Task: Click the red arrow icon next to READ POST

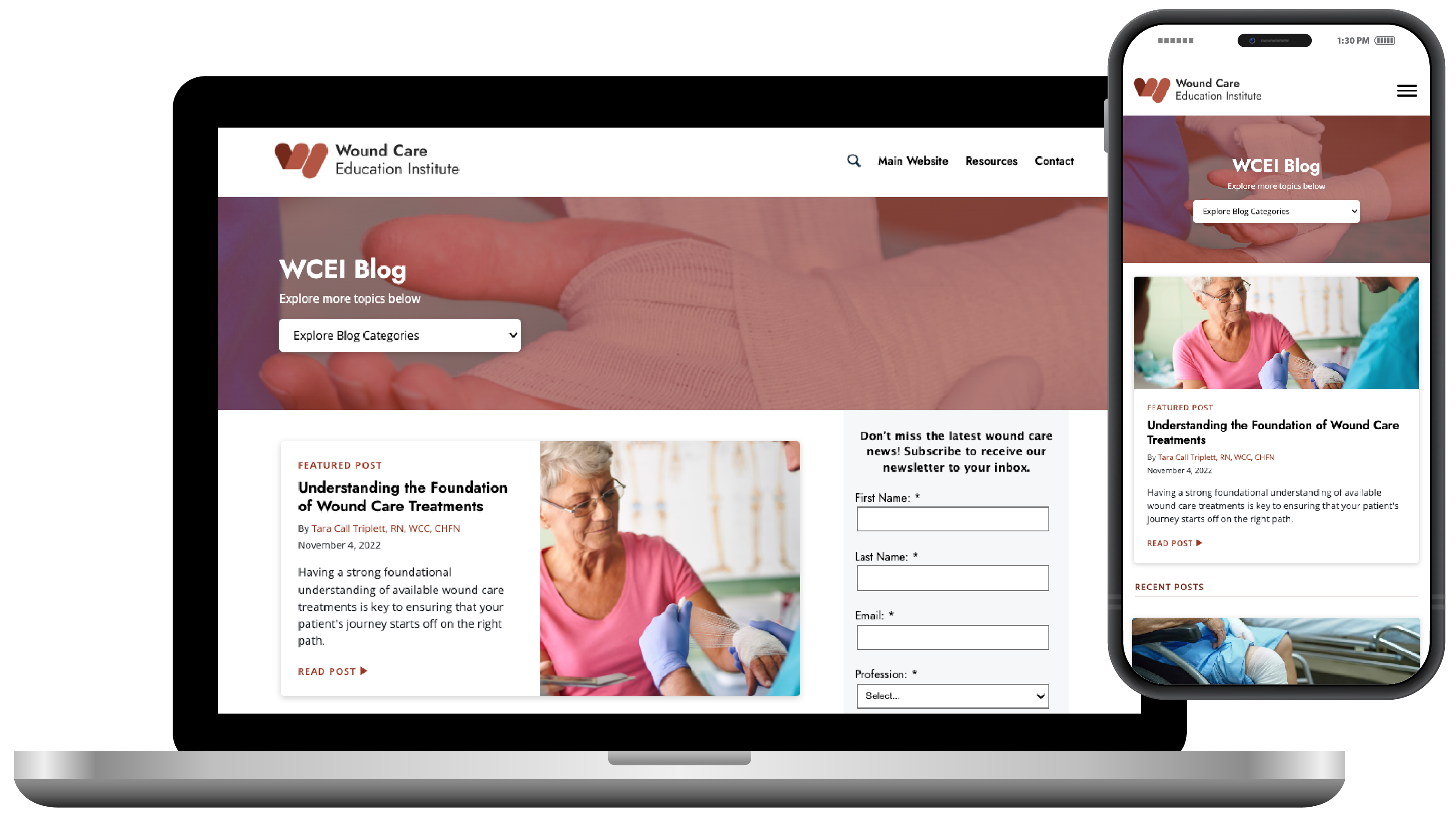Action: click(365, 670)
